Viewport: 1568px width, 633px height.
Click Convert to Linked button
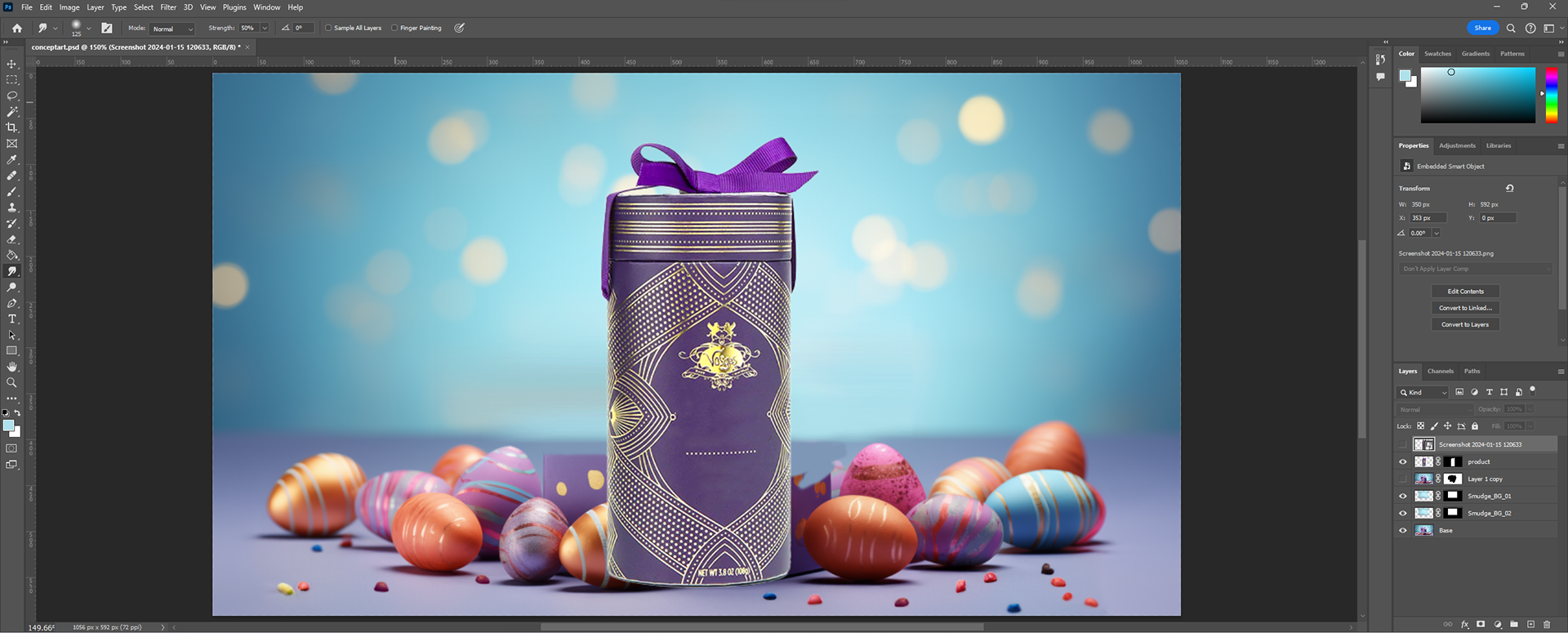pos(1466,308)
